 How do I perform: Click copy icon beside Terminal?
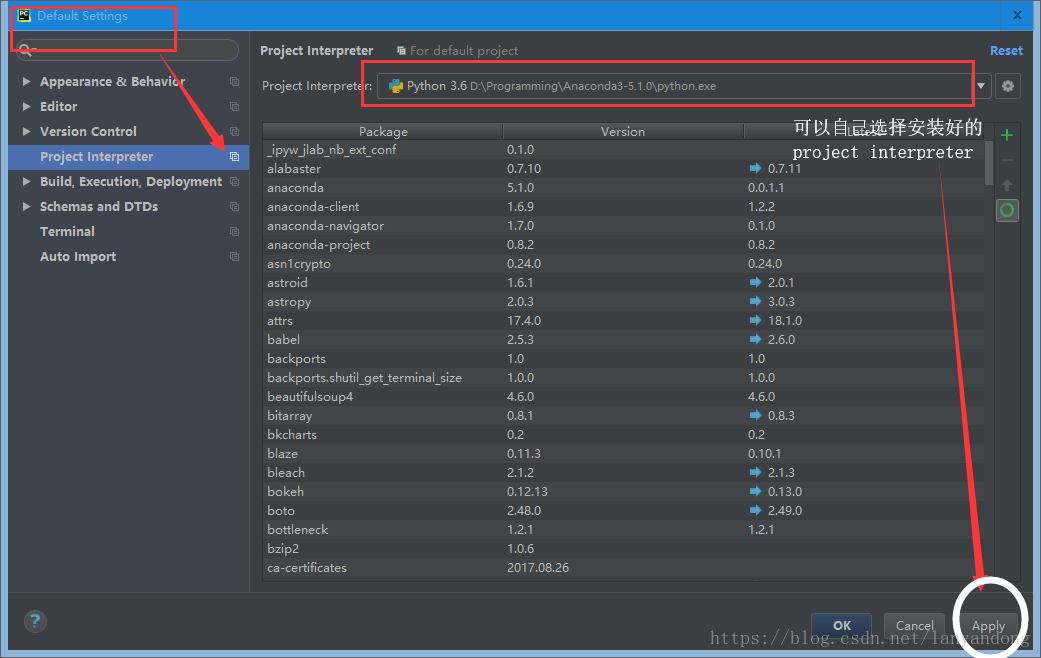coord(234,231)
